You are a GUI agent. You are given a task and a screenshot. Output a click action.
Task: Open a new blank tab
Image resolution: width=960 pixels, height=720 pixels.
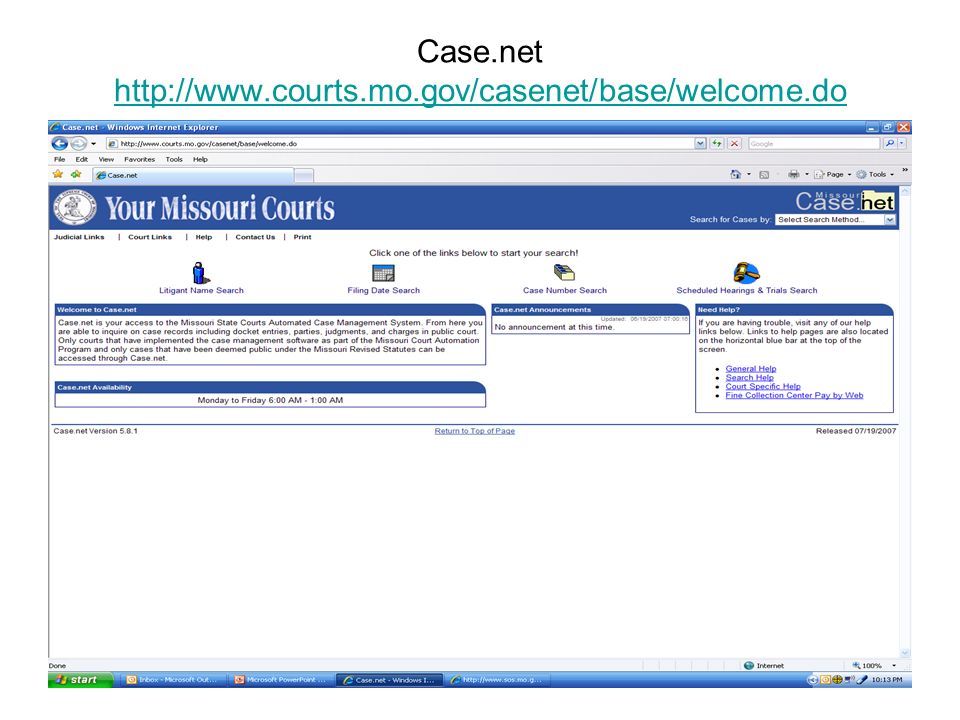coord(304,176)
